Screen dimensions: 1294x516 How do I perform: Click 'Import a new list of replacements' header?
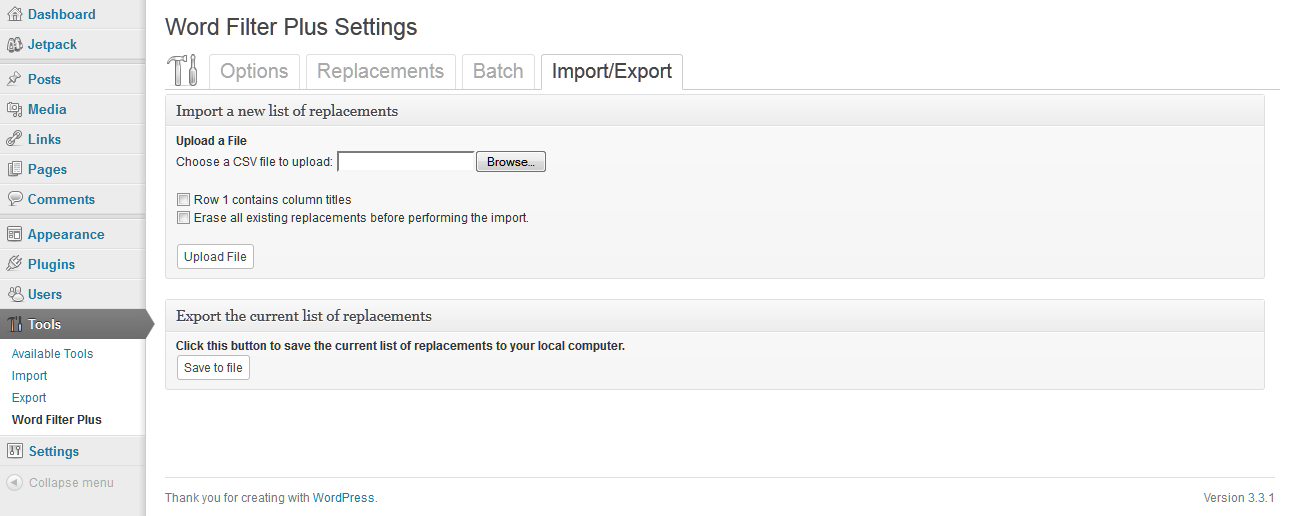(287, 111)
